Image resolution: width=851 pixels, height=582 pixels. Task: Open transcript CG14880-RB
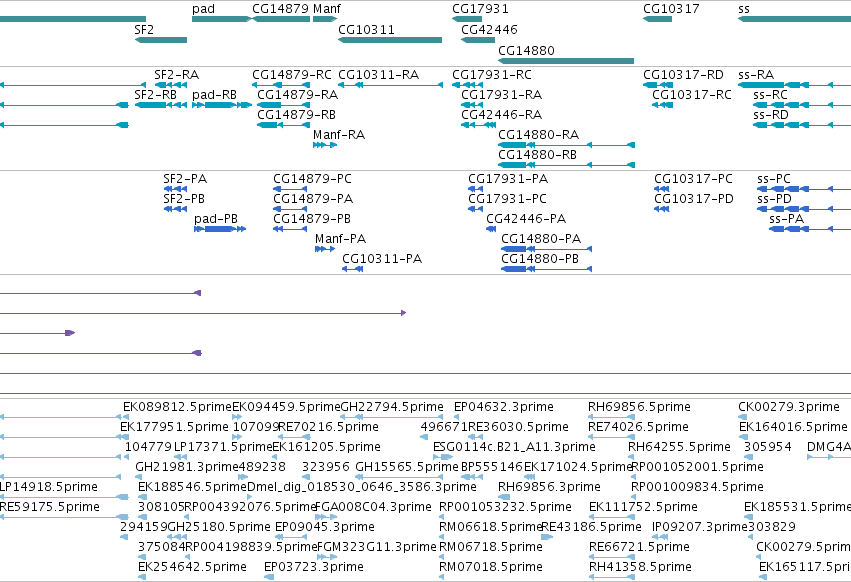pos(537,155)
